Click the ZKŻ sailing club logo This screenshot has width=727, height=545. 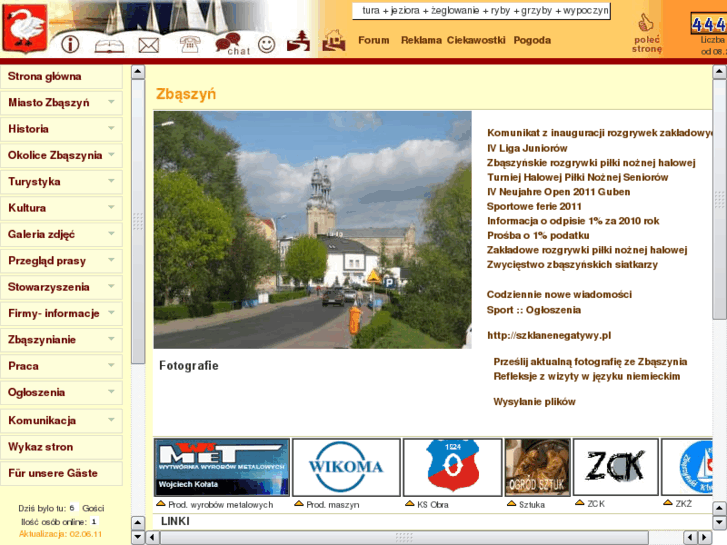click(687, 467)
